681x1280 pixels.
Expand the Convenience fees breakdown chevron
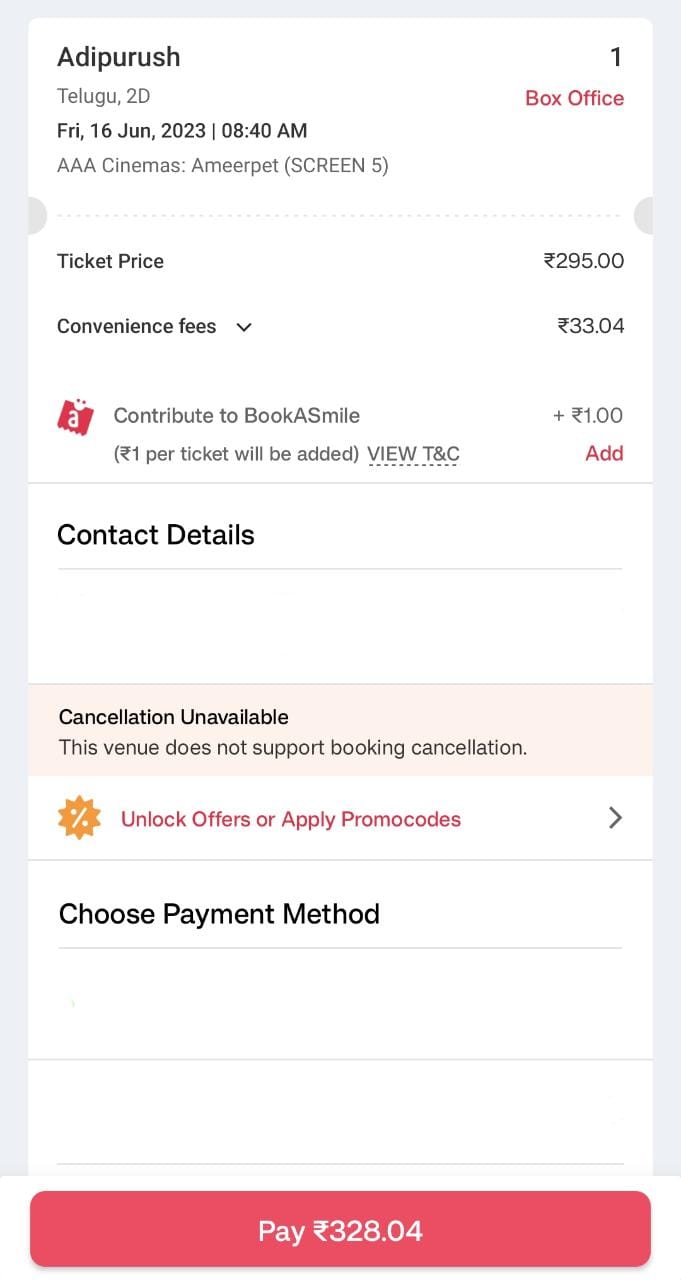244,327
